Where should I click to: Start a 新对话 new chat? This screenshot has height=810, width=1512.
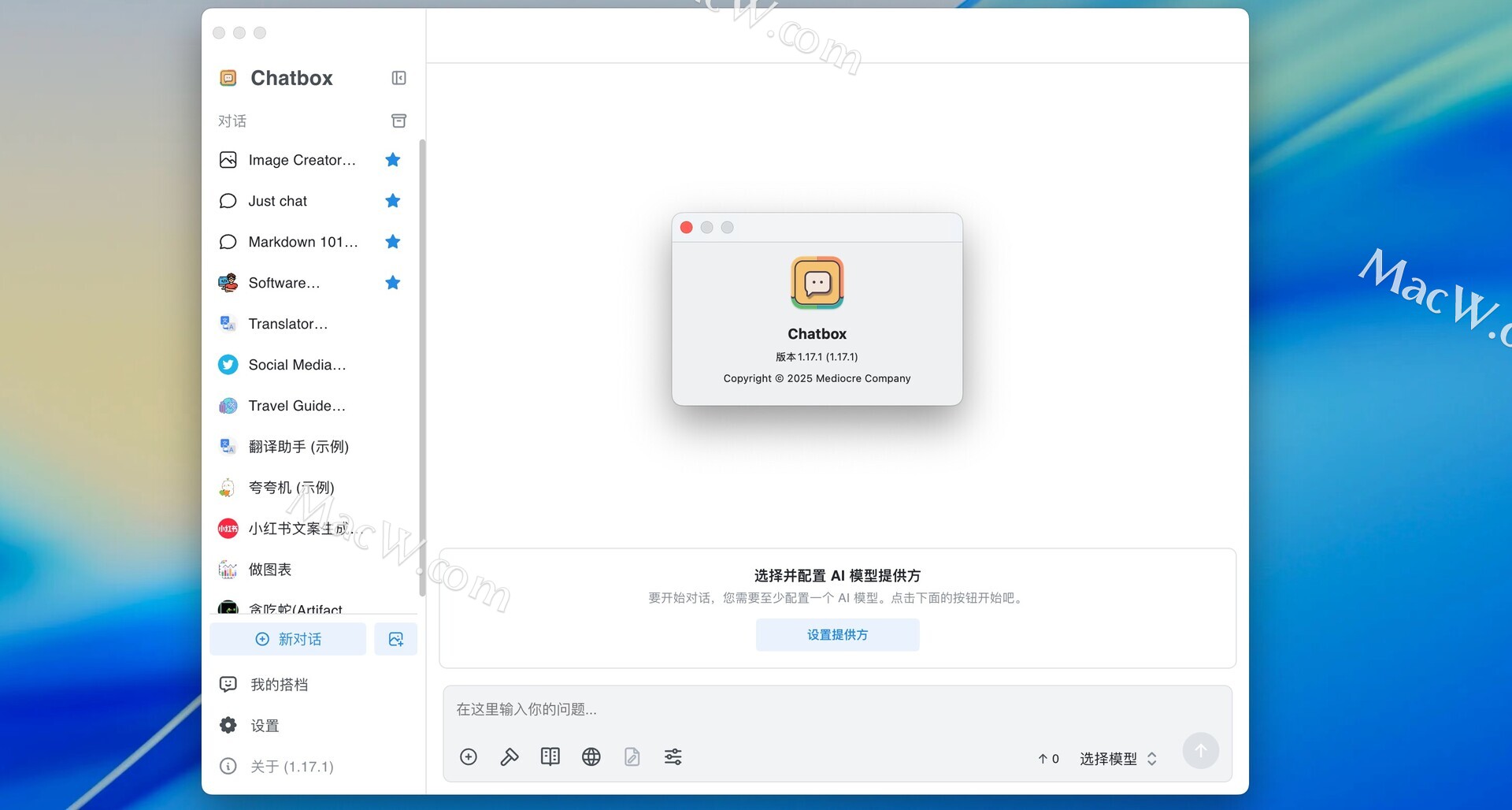pos(288,639)
